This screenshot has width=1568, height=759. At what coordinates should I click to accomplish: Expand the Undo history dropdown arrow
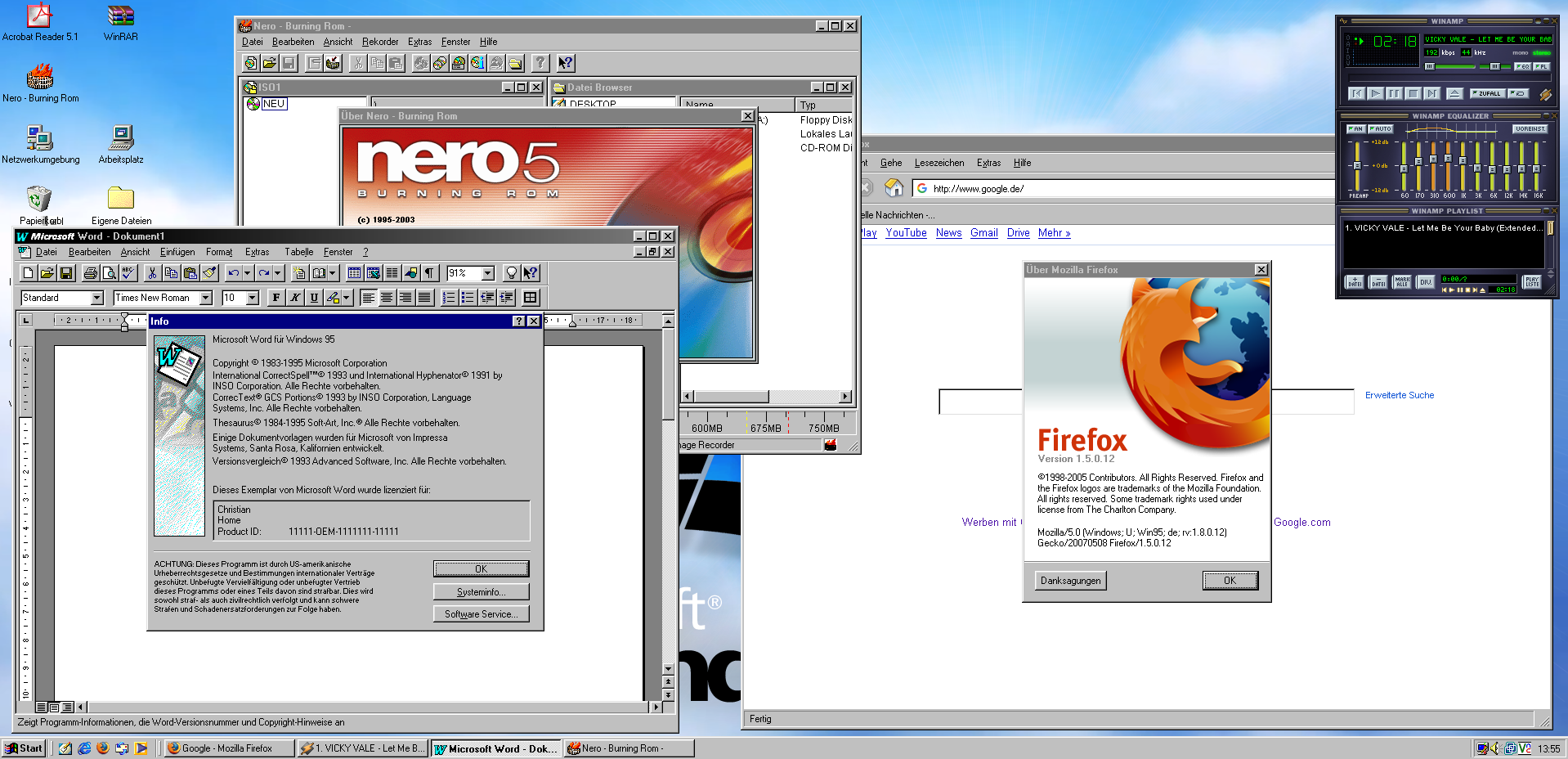coord(247,273)
